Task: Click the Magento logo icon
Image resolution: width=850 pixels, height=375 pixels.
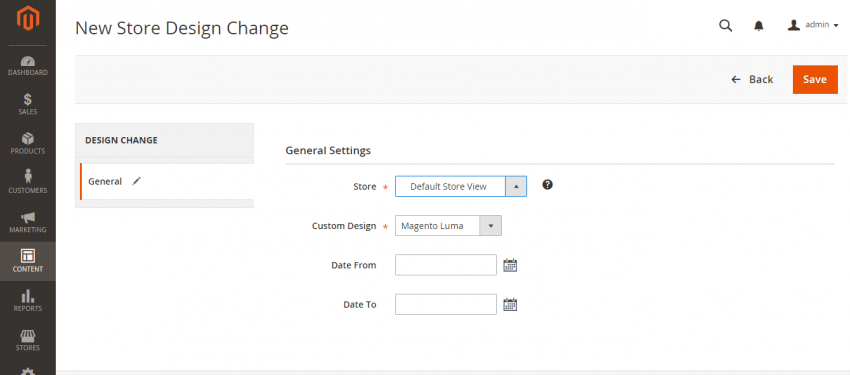Action: pos(28,18)
